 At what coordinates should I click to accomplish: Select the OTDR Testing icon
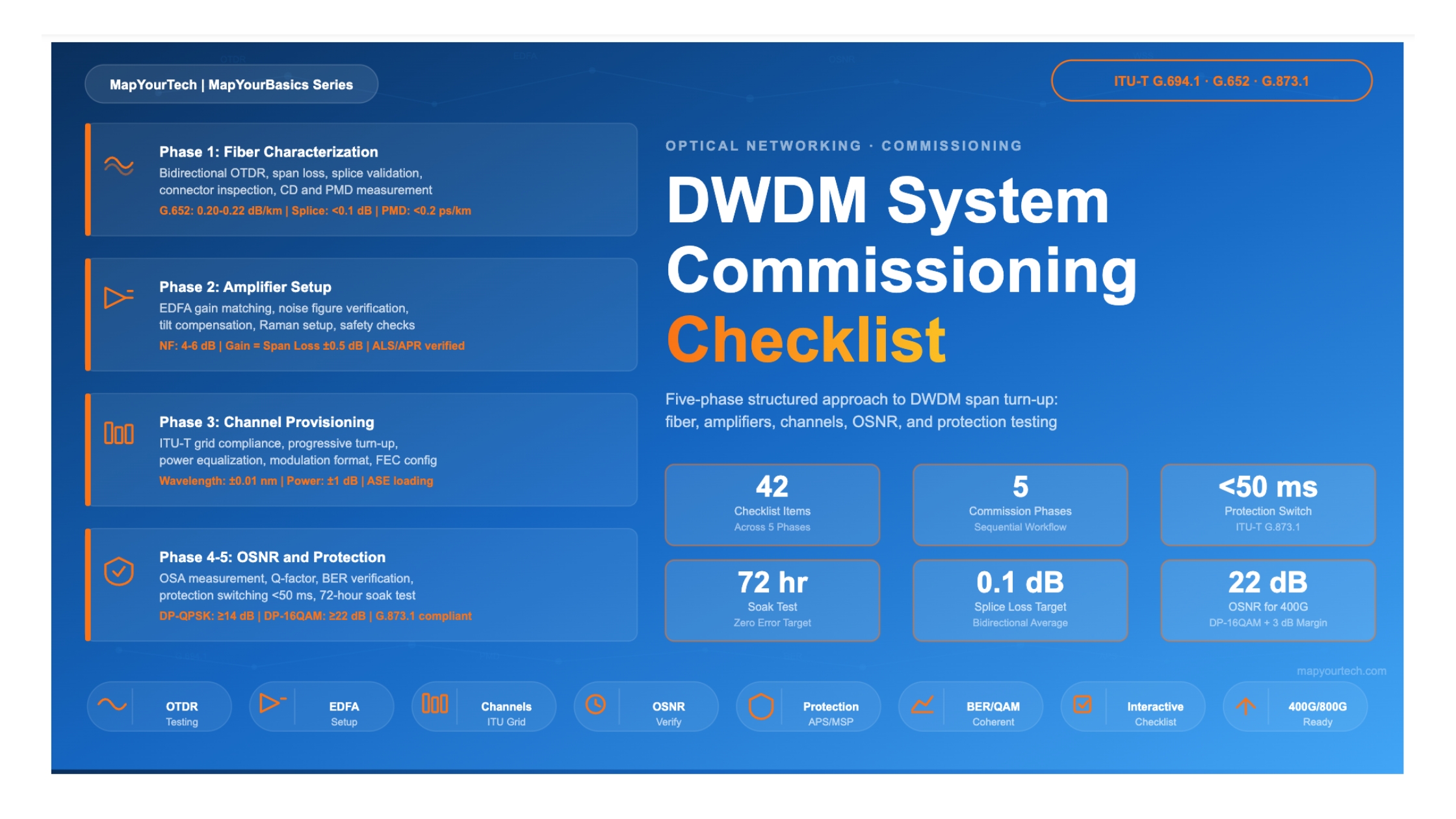110,707
